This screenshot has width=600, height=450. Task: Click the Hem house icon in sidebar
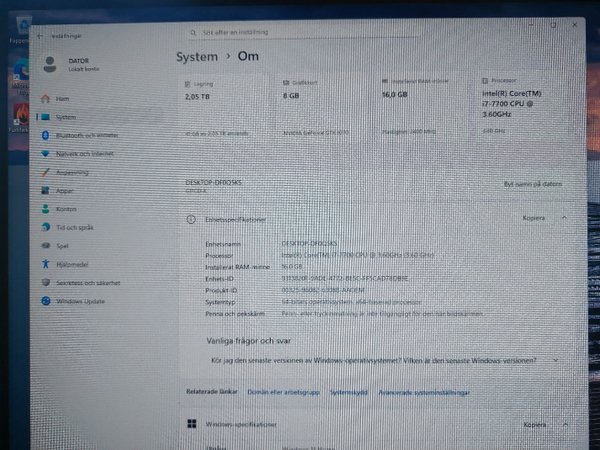tap(44, 99)
